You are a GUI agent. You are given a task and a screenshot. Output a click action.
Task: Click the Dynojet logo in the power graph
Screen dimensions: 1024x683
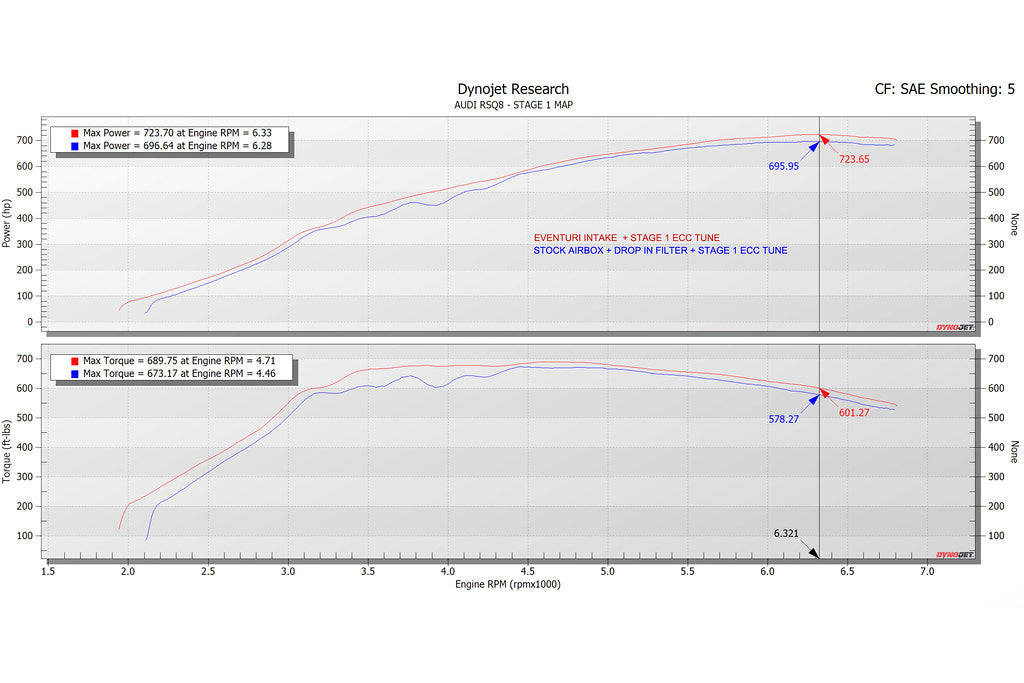tap(954, 326)
